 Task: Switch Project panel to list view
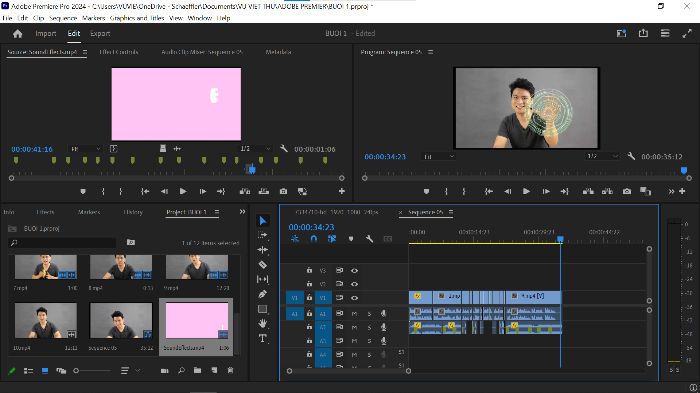(29, 370)
